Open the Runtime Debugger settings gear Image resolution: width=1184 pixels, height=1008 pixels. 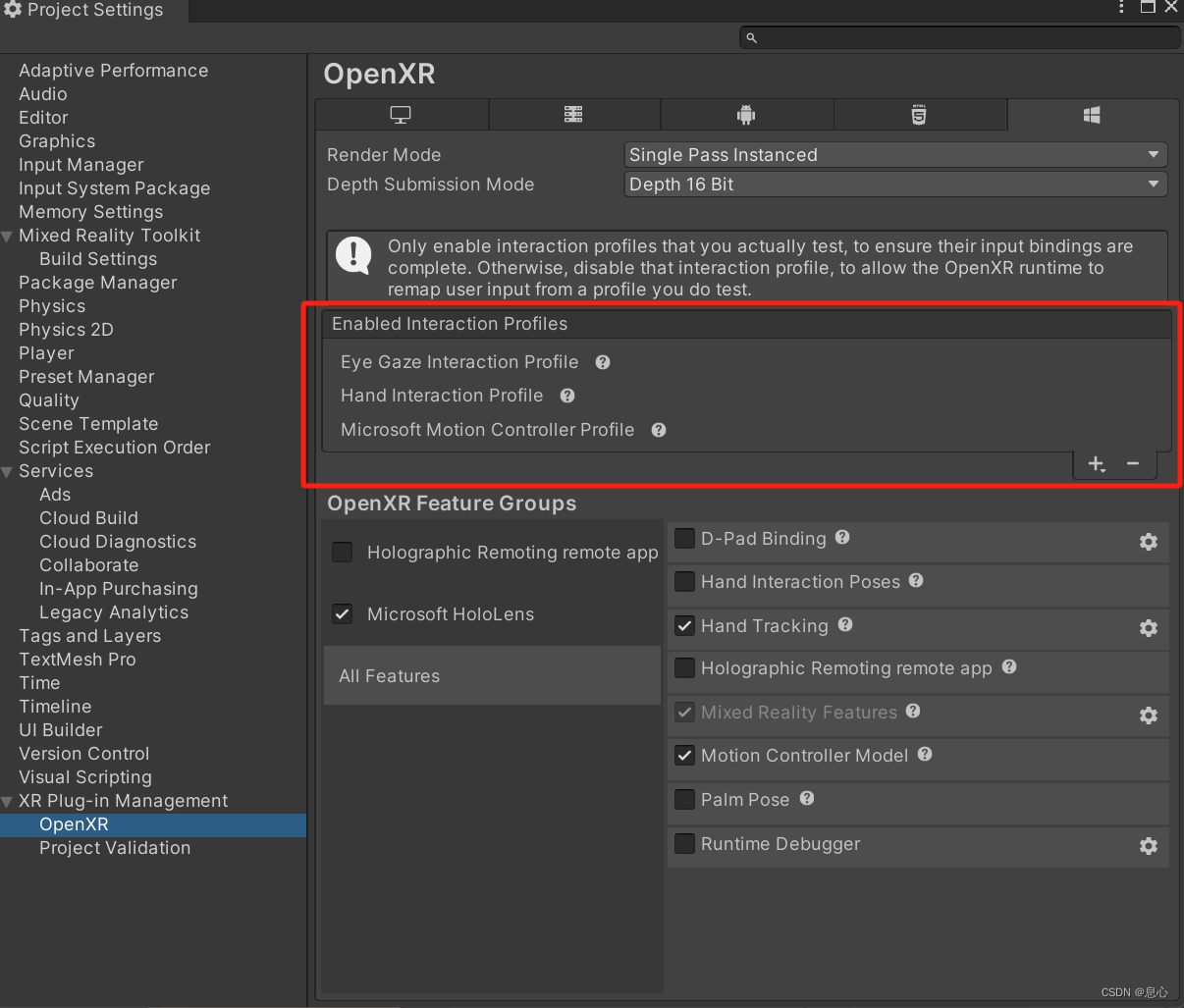click(1149, 845)
